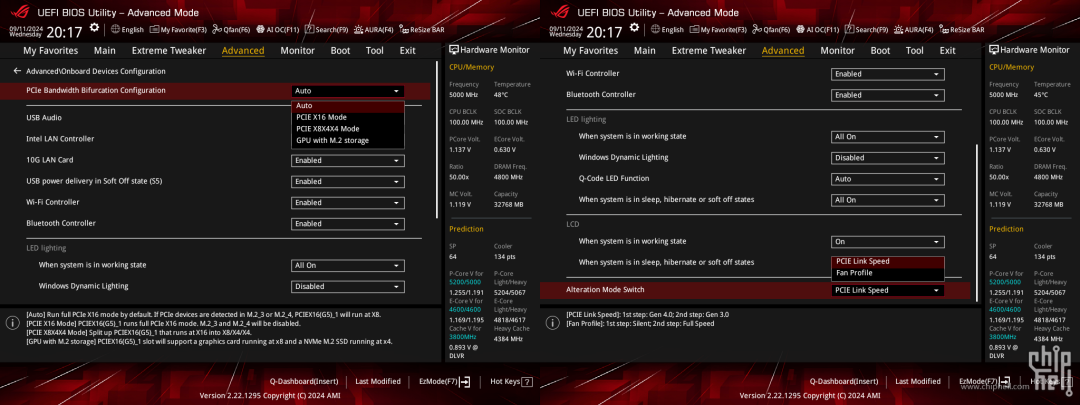1080x405 pixels.
Task: Toggle ReSize BAR in left window
Action: (422, 30)
